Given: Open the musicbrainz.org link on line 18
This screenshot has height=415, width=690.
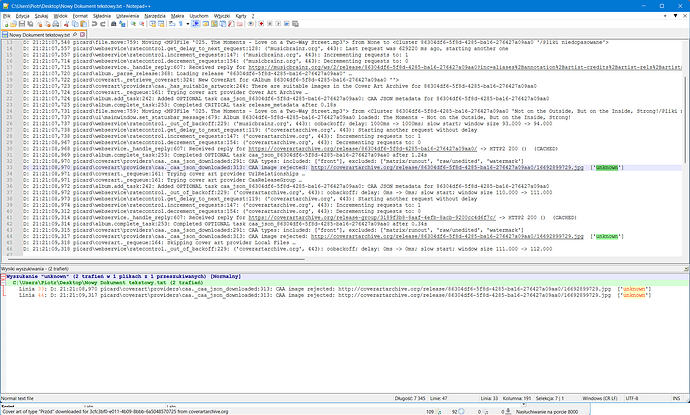Looking at the screenshot, I should pyautogui.click(x=465, y=67).
